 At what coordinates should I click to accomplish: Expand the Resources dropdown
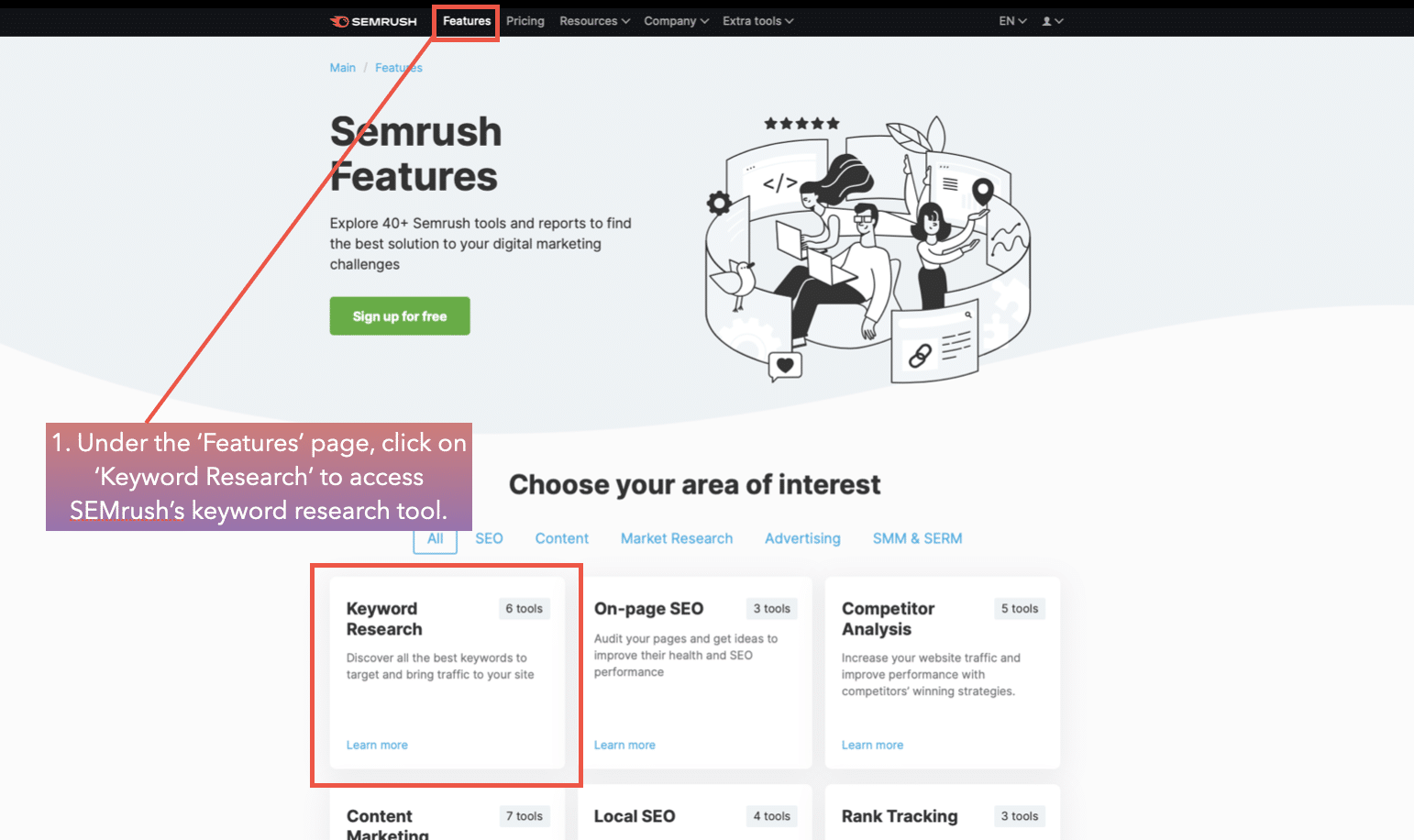(595, 21)
